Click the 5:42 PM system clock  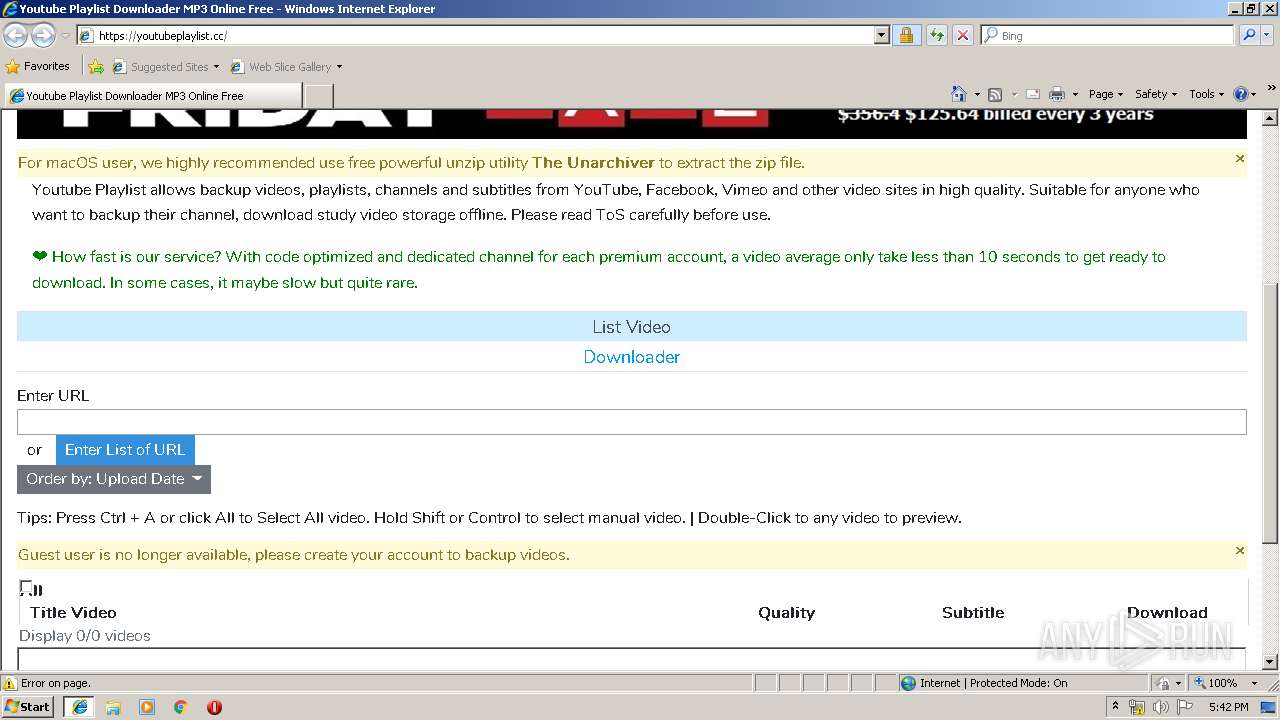coord(1228,707)
